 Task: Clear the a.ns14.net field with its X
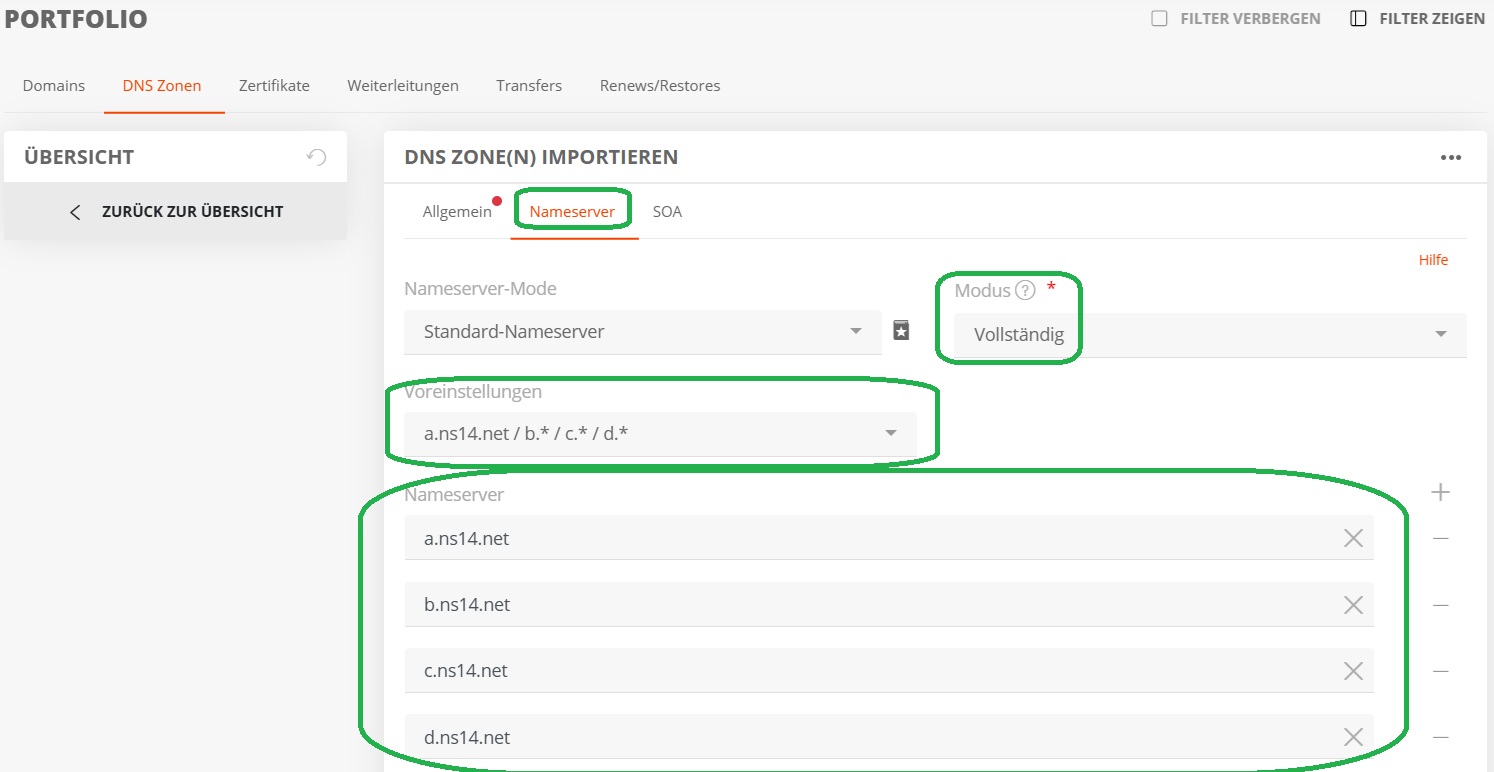1353,538
